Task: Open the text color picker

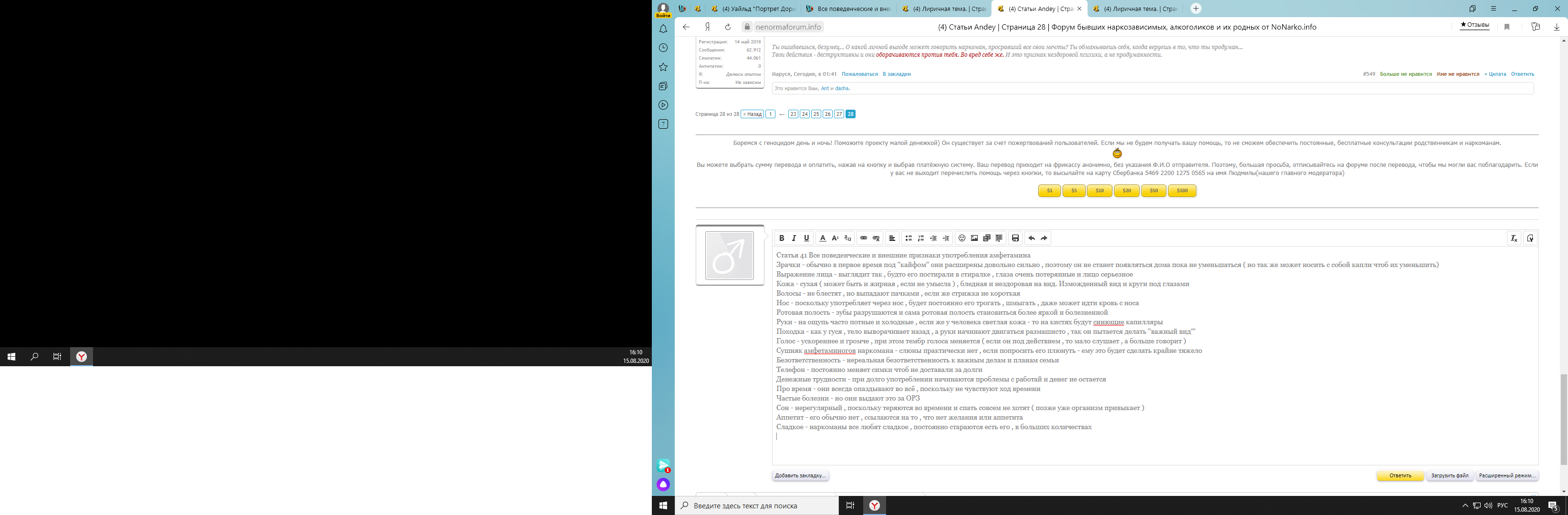Action: coord(822,238)
